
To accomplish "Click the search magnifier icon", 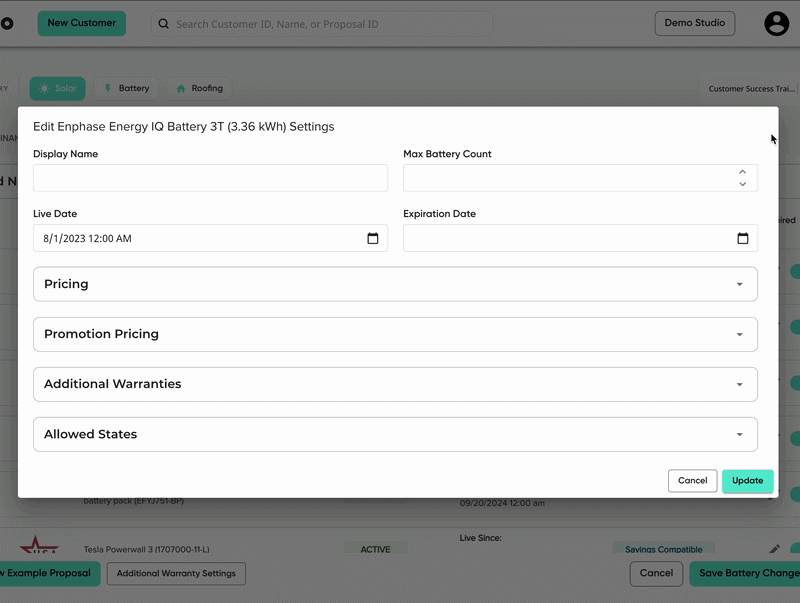I will click(x=163, y=24).
